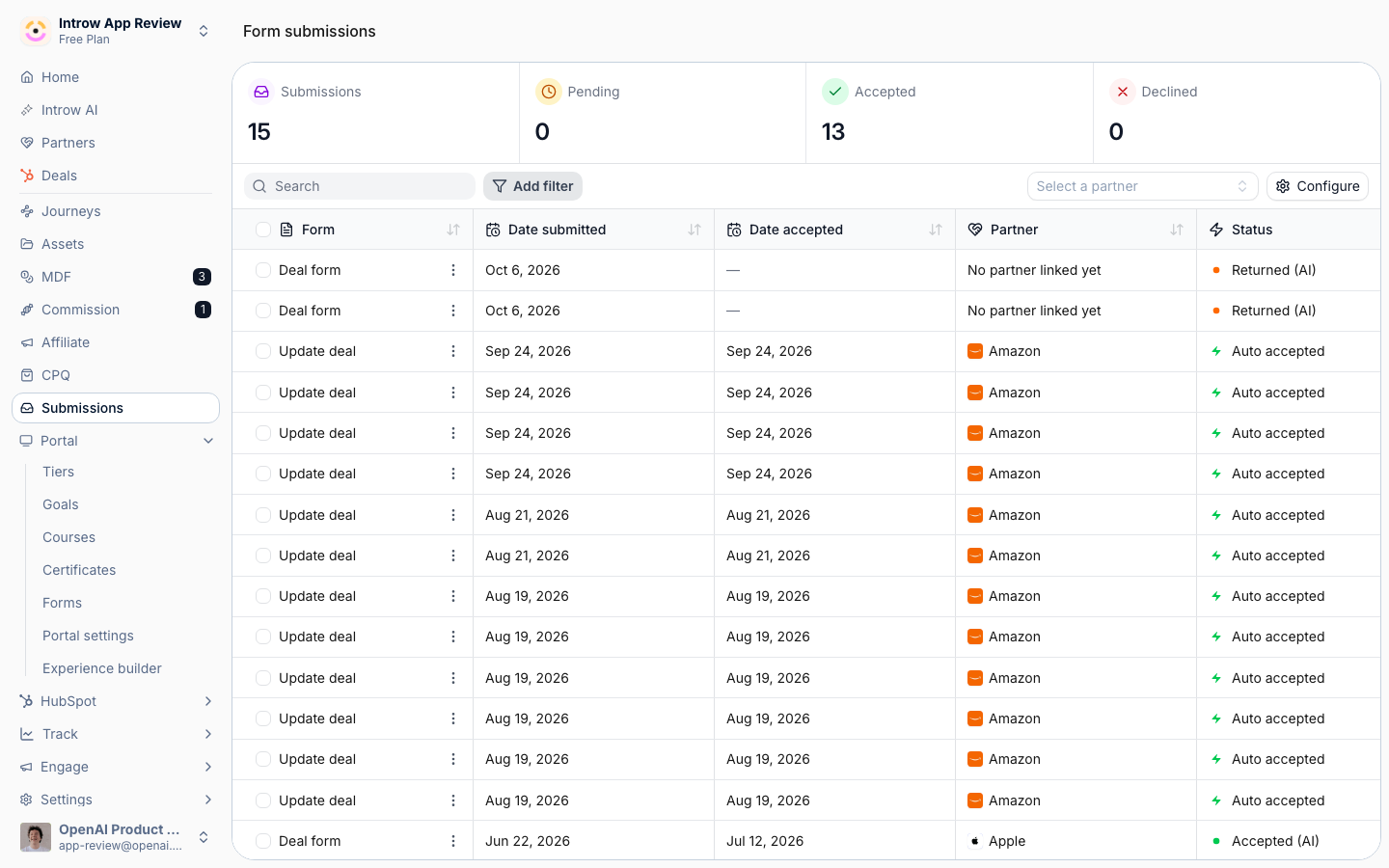
Task: Open Portal settings link
Action: point(88,636)
